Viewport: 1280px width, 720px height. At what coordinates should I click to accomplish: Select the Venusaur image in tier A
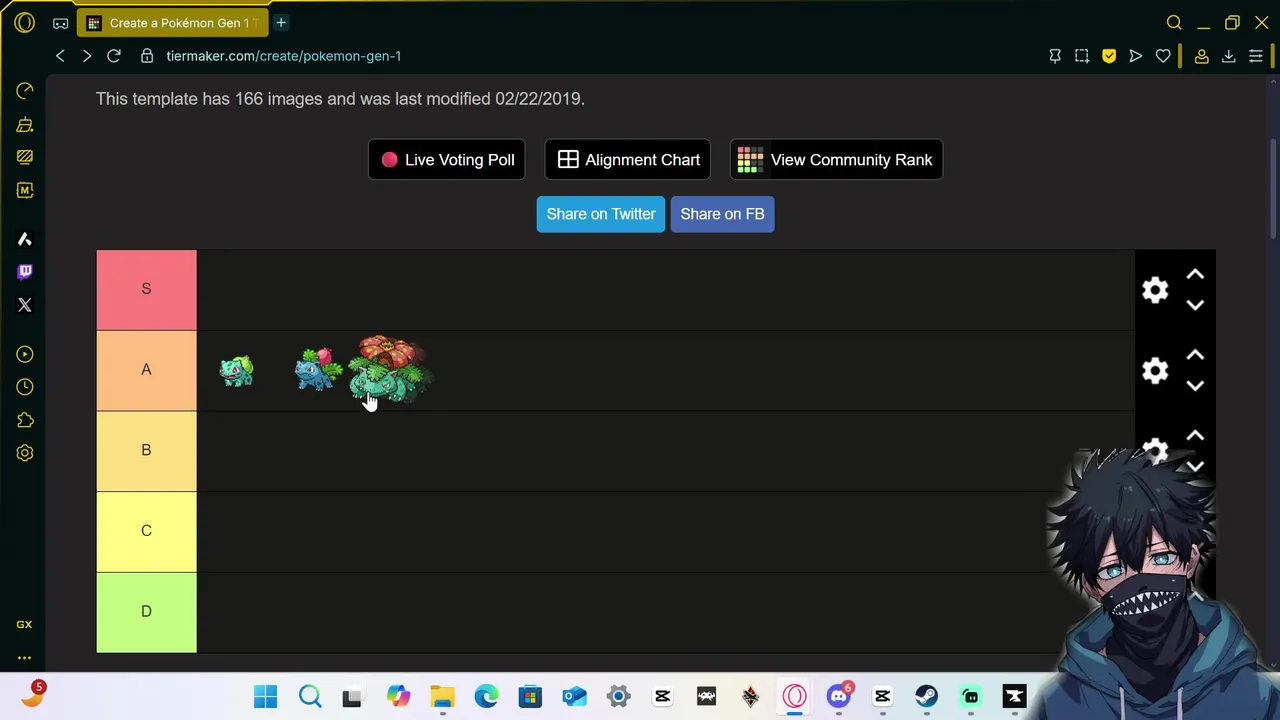pos(392,370)
